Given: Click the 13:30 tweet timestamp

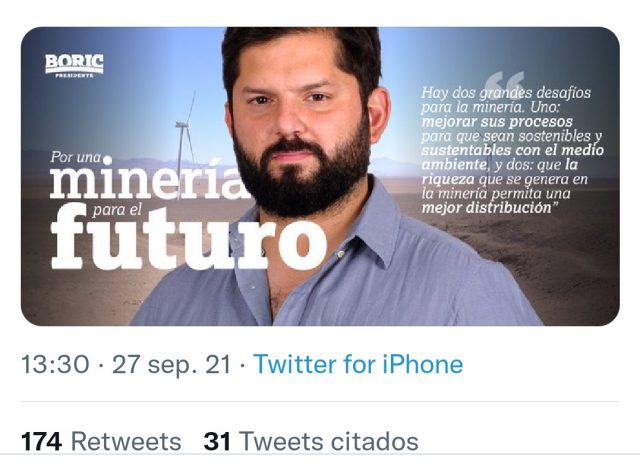Looking at the screenshot, I should tap(55, 364).
